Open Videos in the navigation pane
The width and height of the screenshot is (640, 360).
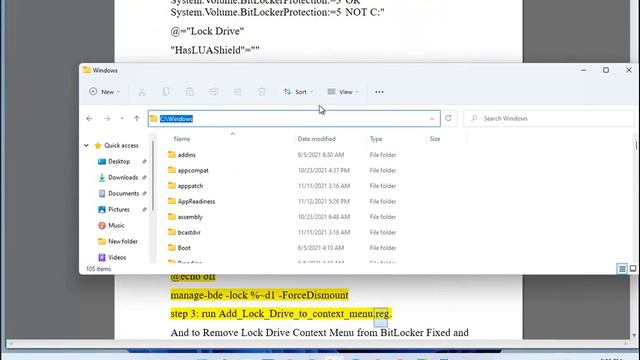[117, 258]
